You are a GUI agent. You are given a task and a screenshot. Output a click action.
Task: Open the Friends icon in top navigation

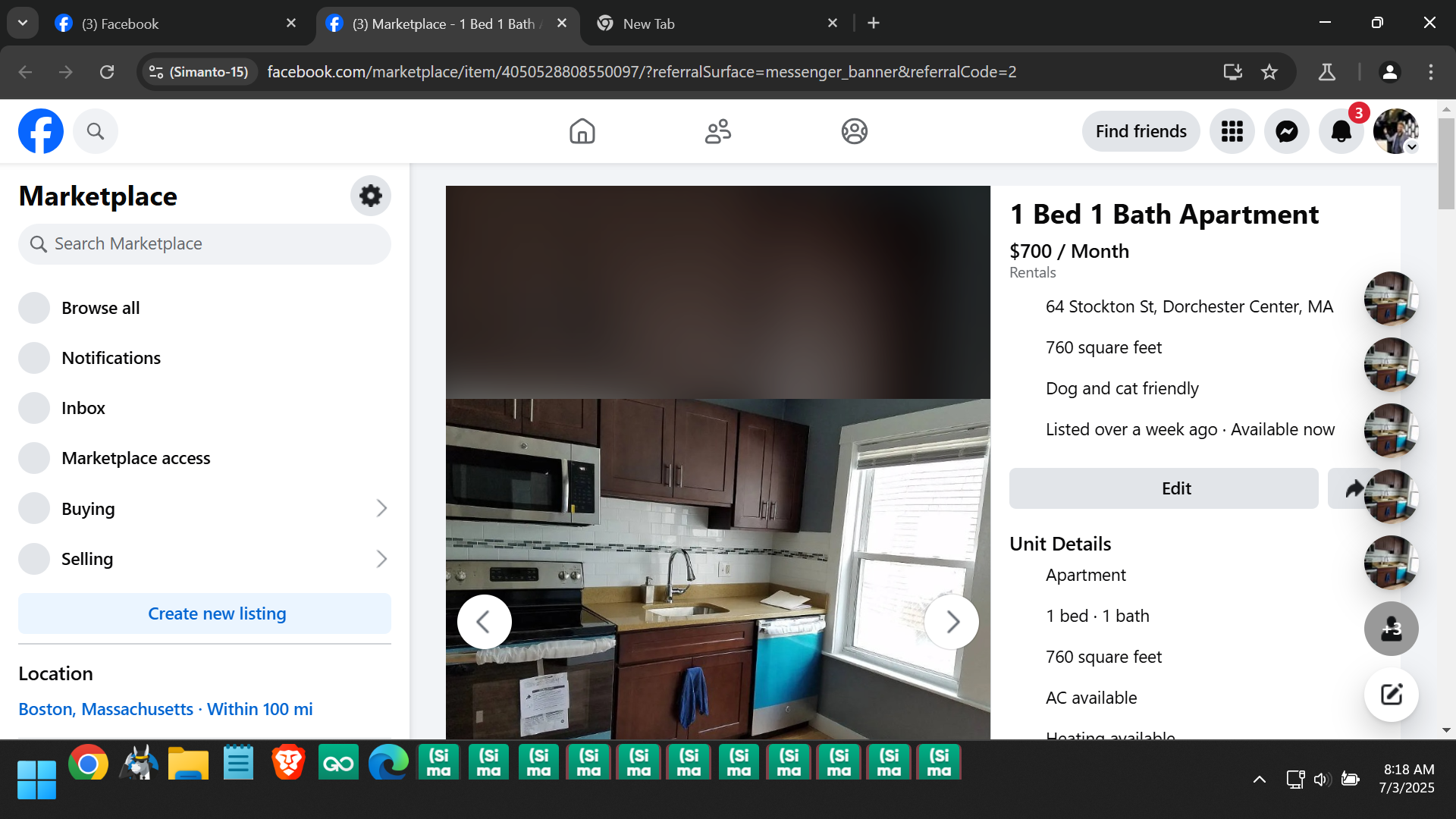pyautogui.click(x=717, y=131)
